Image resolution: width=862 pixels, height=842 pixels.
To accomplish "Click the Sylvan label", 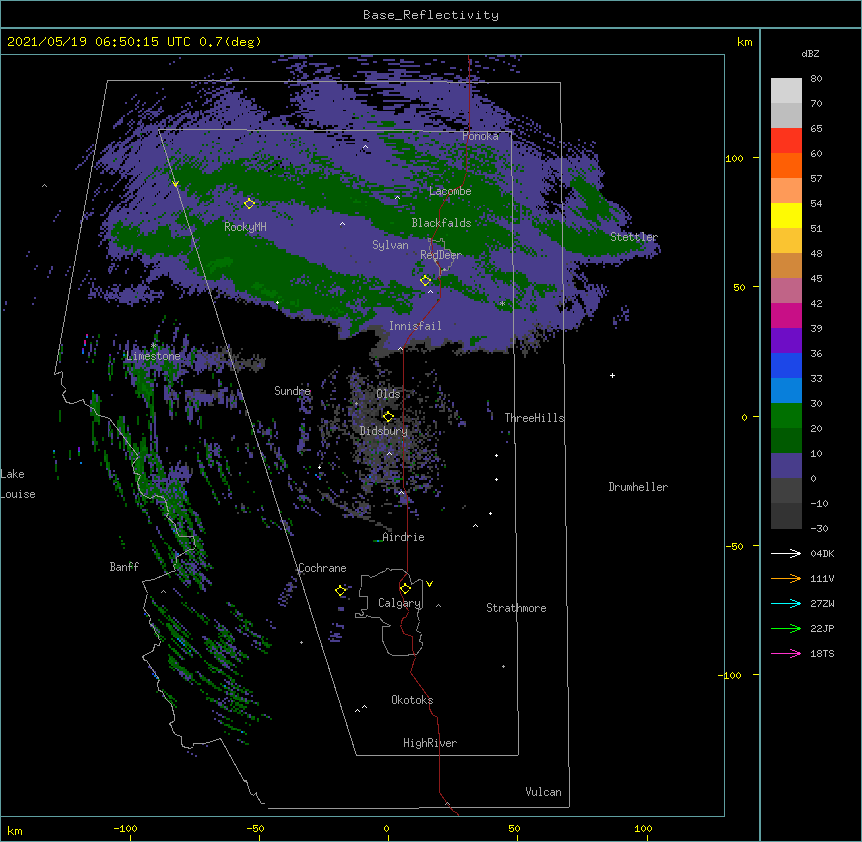I will (x=390, y=245).
